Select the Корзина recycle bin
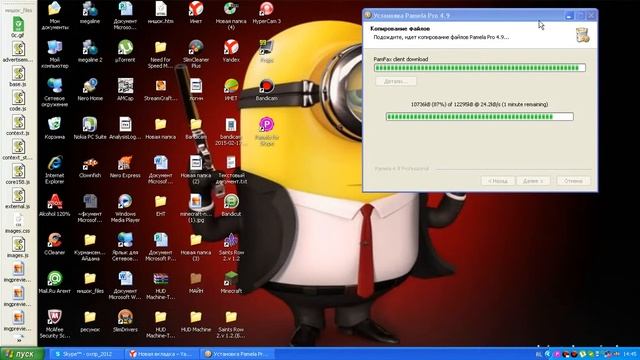 pyautogui.click(x=55, y=128)
